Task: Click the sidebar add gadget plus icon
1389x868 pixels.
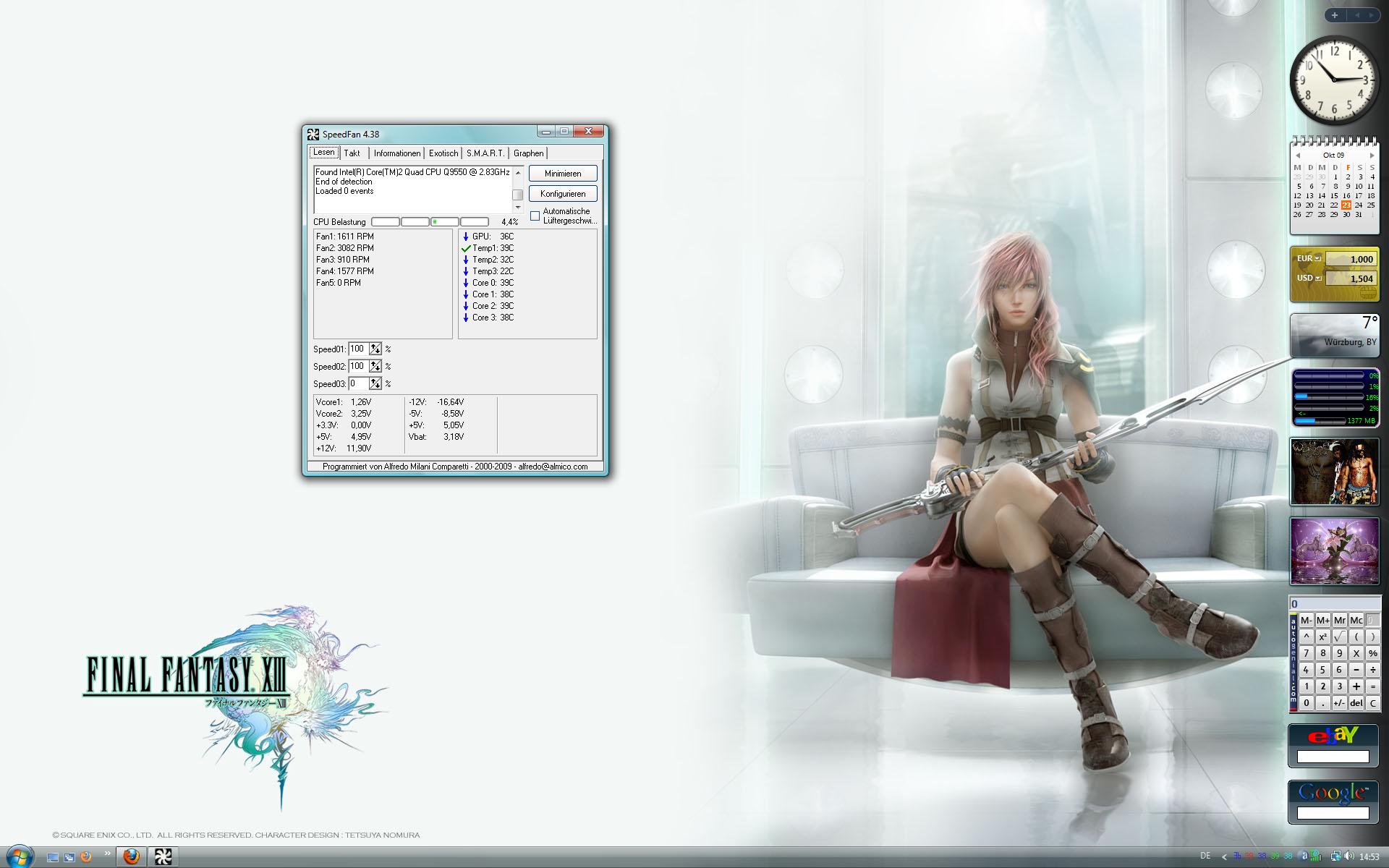Action: [1335, 14]
